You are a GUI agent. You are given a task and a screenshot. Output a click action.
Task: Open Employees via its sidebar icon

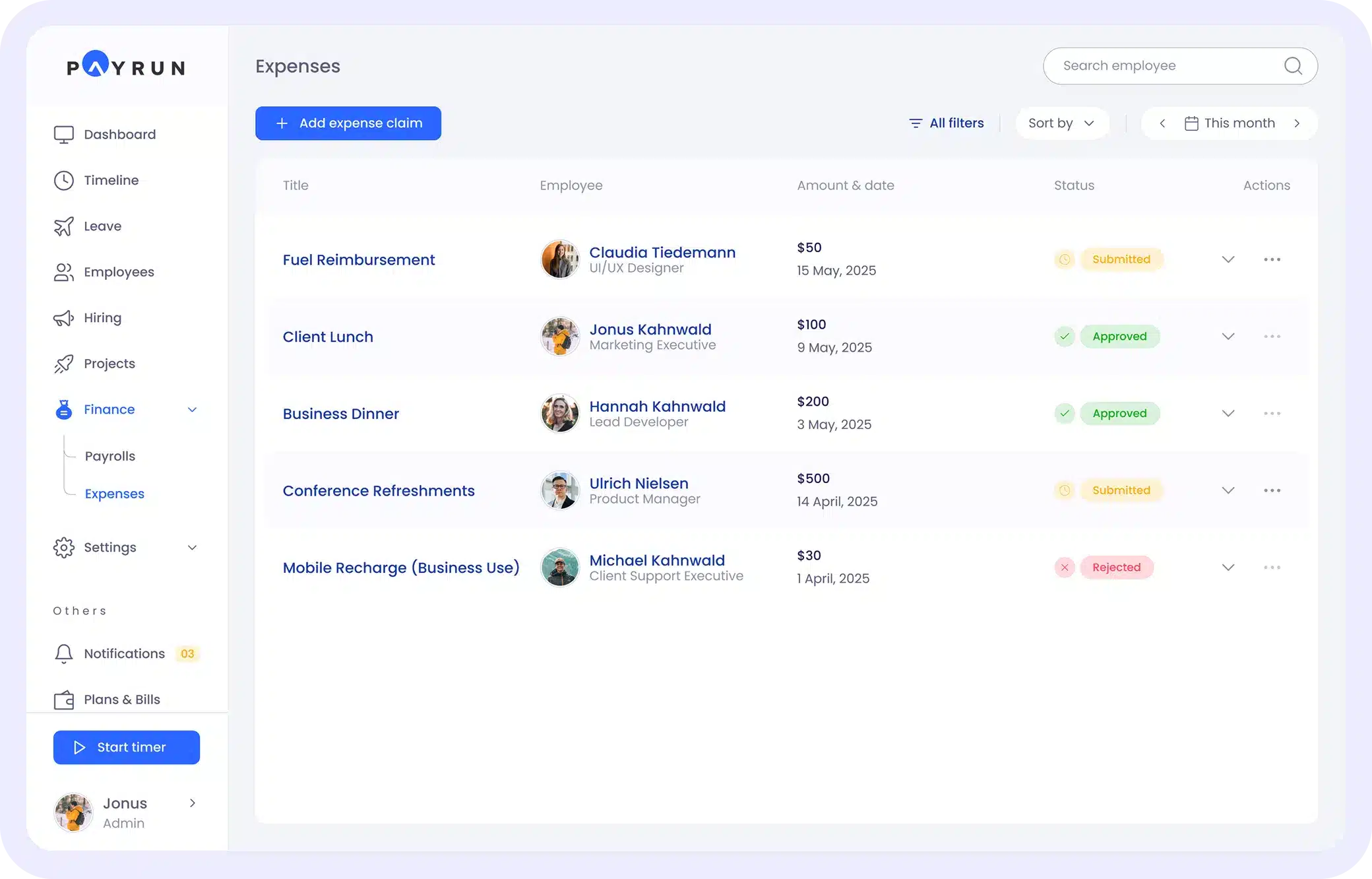click(x=63, y=272)
